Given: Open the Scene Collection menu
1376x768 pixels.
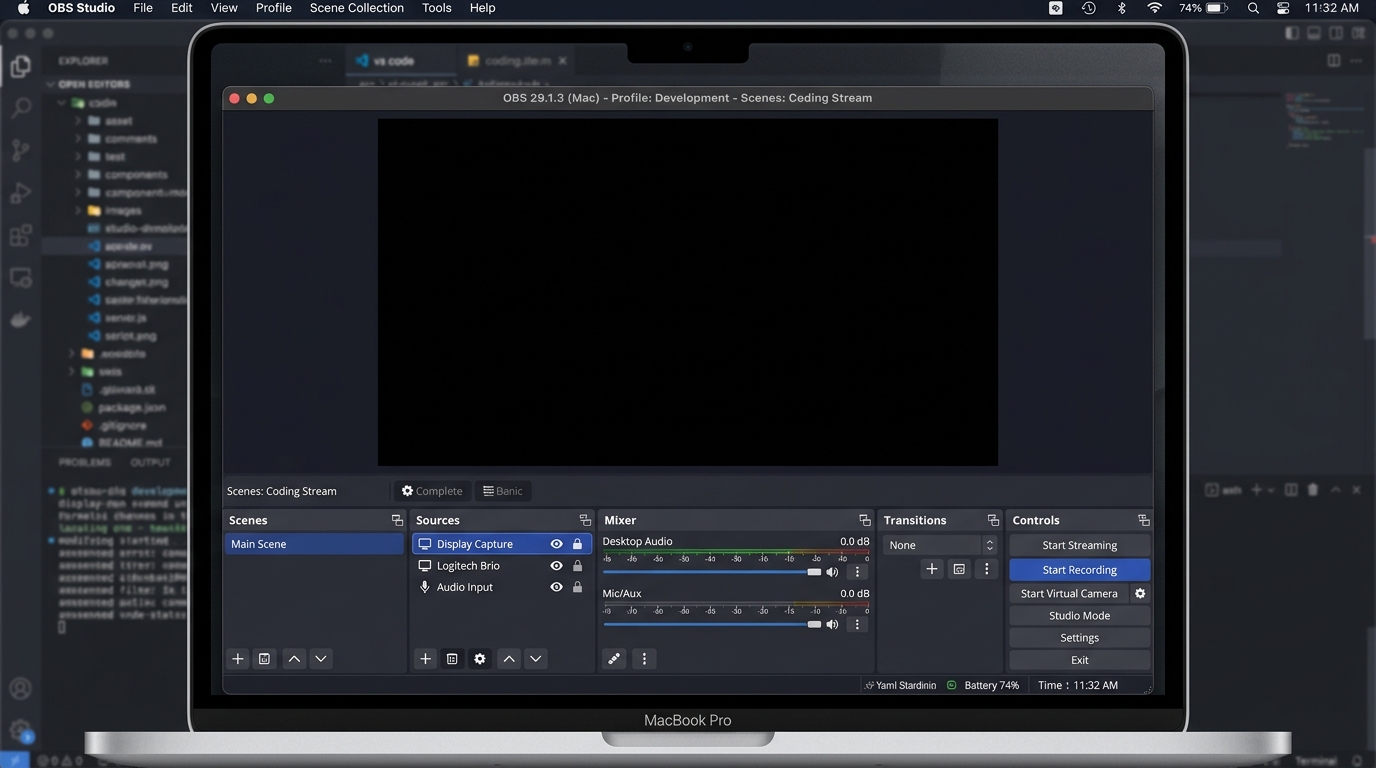Looking at the screenshot, I should click(x=356, y=8).
